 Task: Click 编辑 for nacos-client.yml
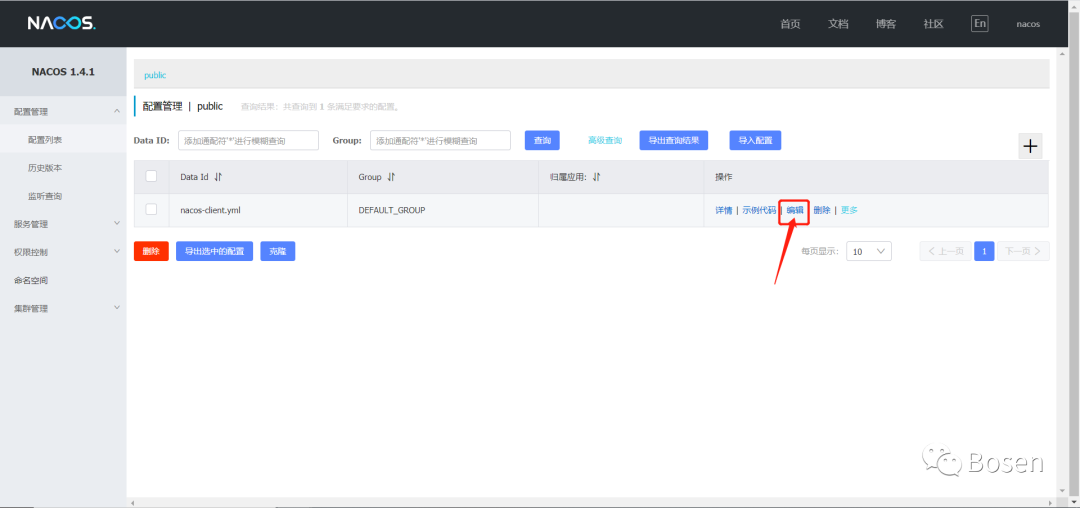[x=795, y=210]
